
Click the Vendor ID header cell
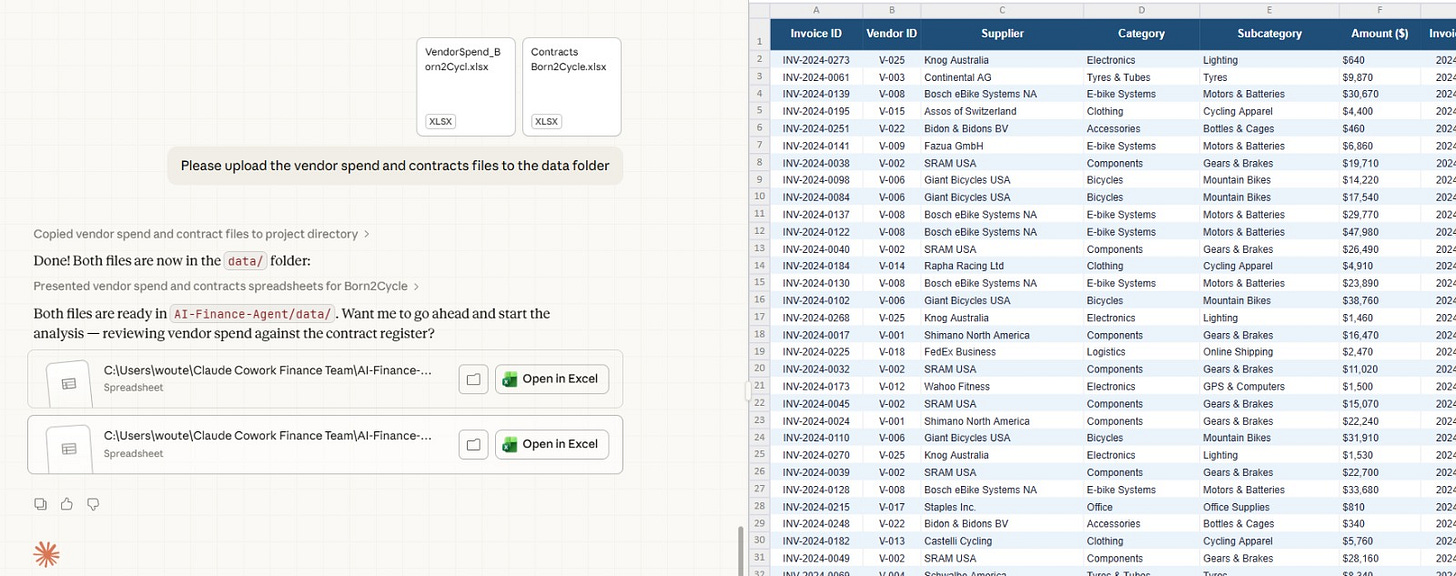pos(891,34)
